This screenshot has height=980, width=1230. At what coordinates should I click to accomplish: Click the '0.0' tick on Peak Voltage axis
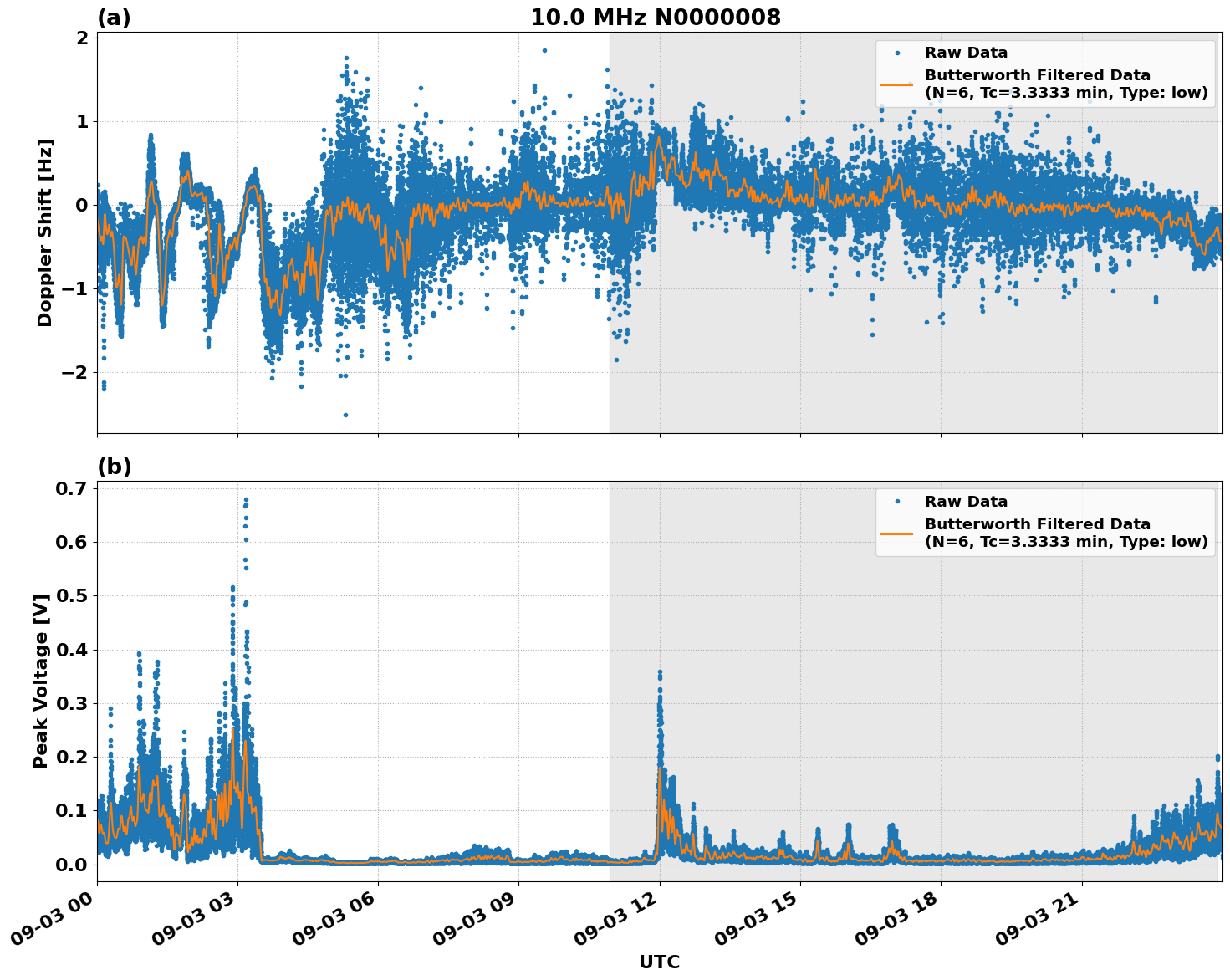(x=73, y=865)
